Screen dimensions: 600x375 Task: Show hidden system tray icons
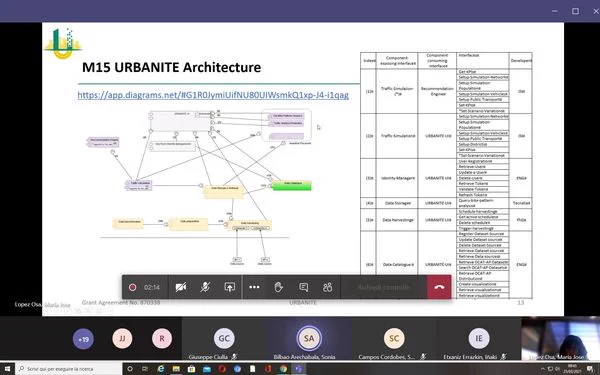[x=543, y=369]
